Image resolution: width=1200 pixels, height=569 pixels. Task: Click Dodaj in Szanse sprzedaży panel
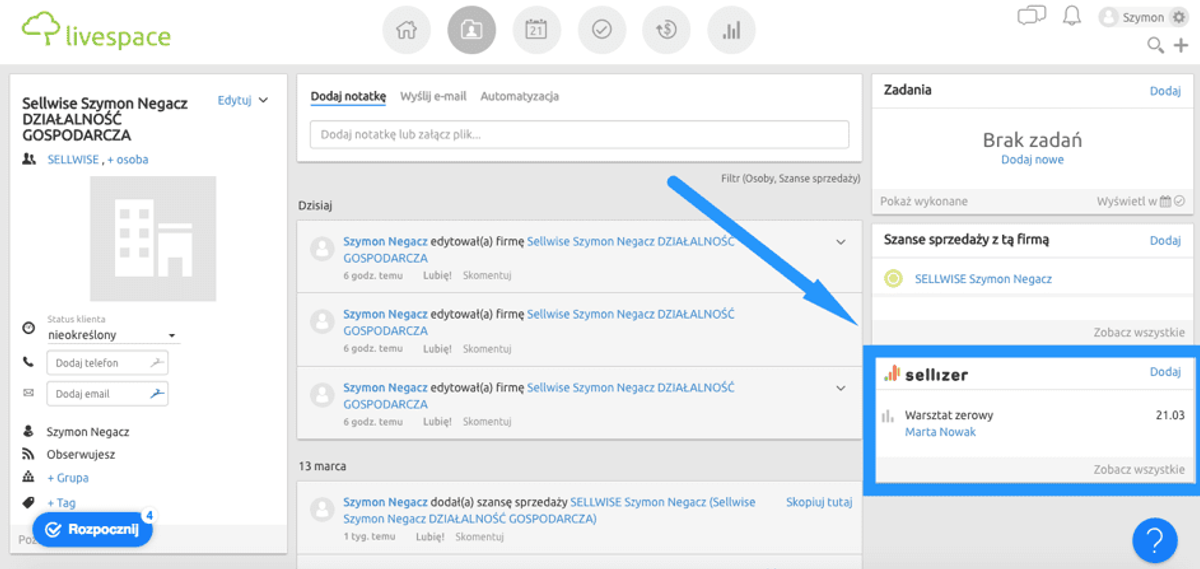tap(1165, 240)
